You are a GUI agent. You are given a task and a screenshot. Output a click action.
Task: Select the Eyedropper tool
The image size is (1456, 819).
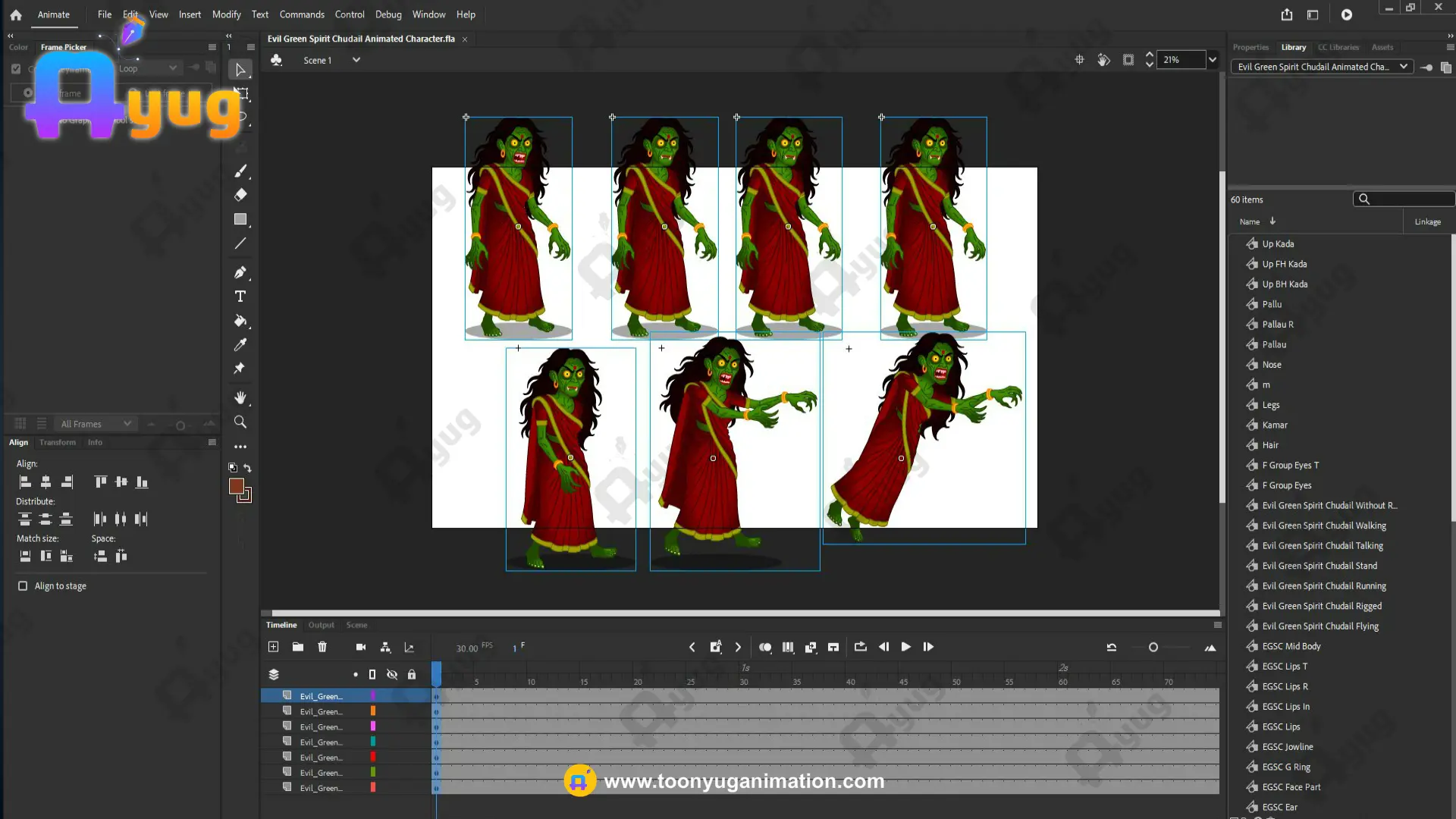click(x=240, y=345)
